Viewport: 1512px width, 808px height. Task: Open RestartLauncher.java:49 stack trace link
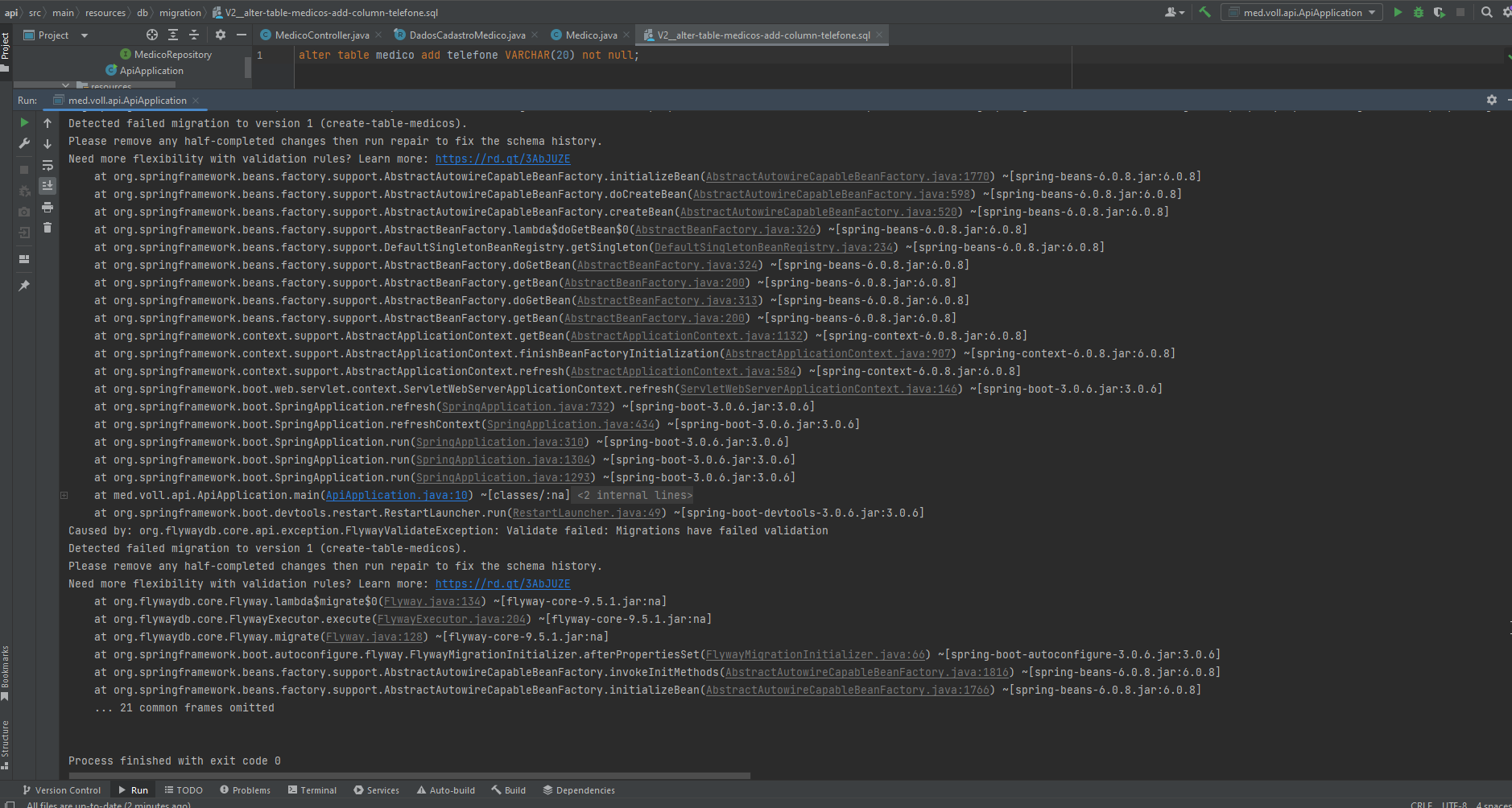pos(586,513)
